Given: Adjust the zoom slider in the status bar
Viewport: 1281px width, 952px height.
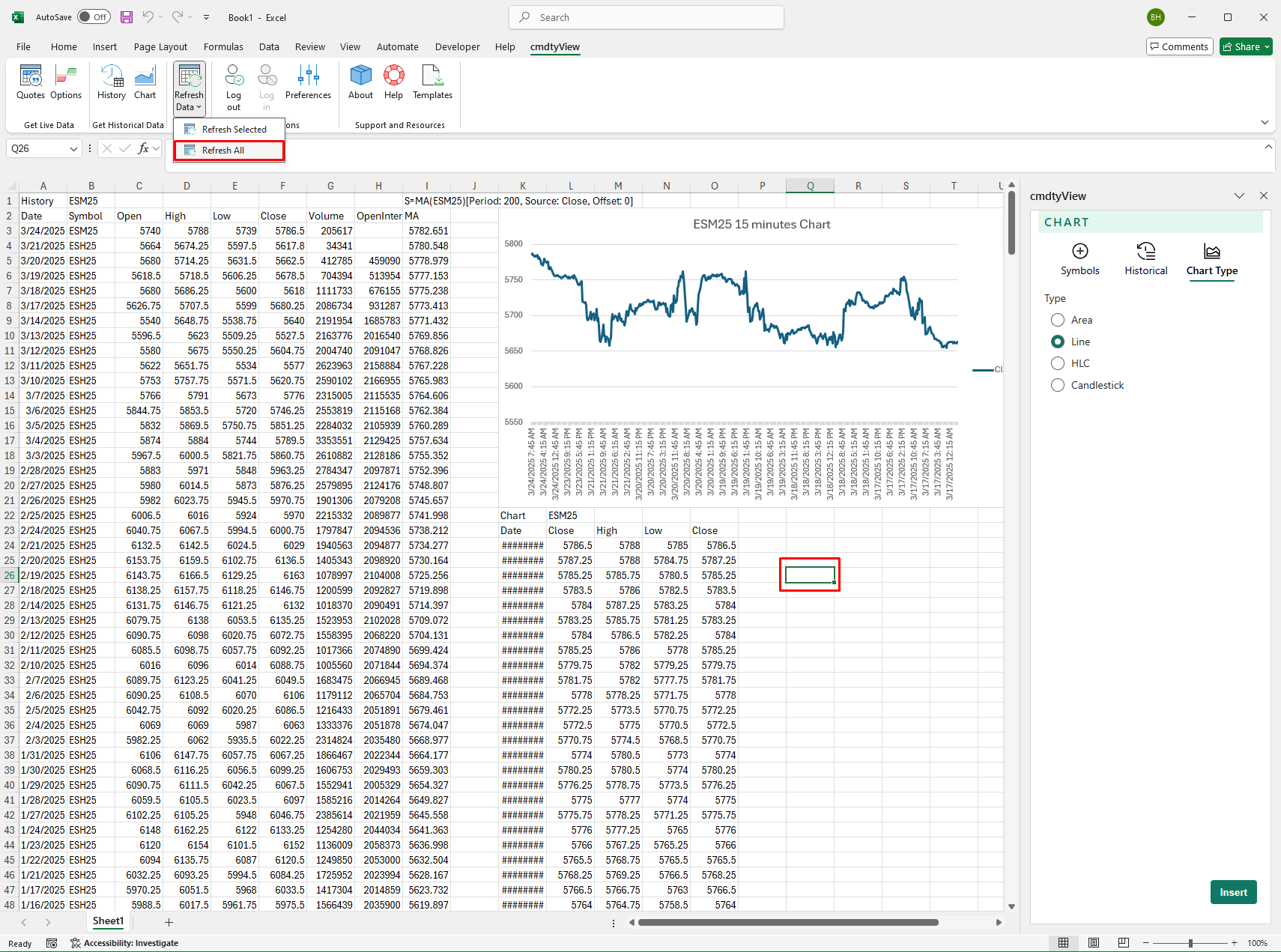Looking at the screenshot, I should (1190, 943).
